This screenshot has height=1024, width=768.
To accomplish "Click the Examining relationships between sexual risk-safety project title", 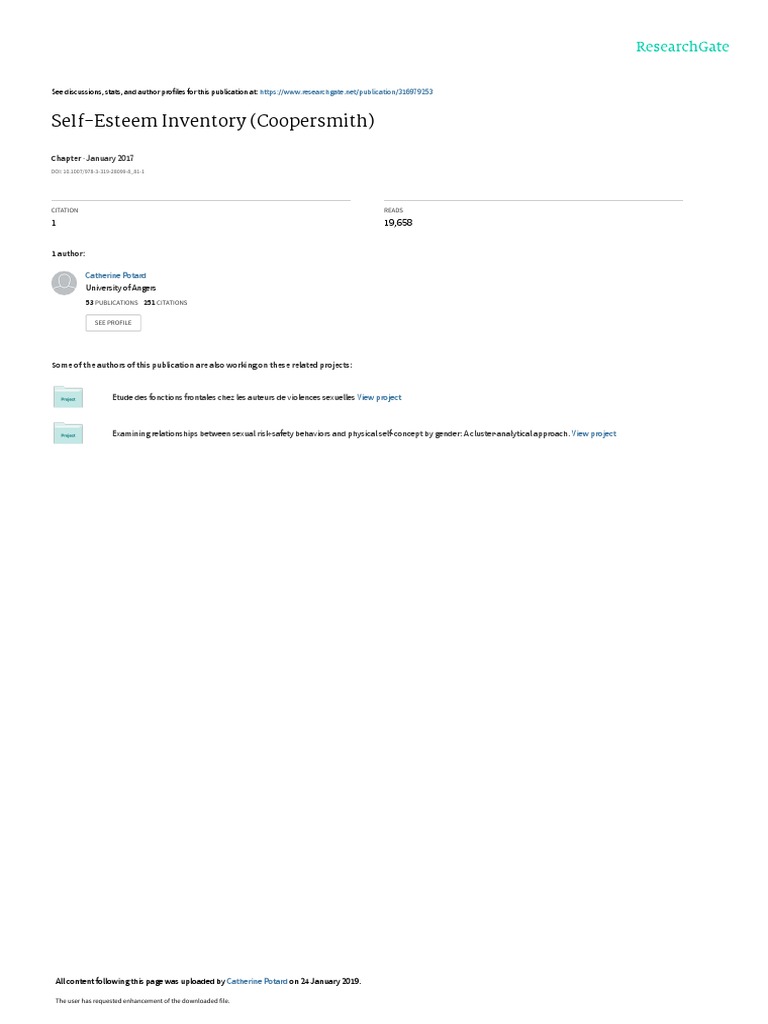I will [x=340, y=434].
